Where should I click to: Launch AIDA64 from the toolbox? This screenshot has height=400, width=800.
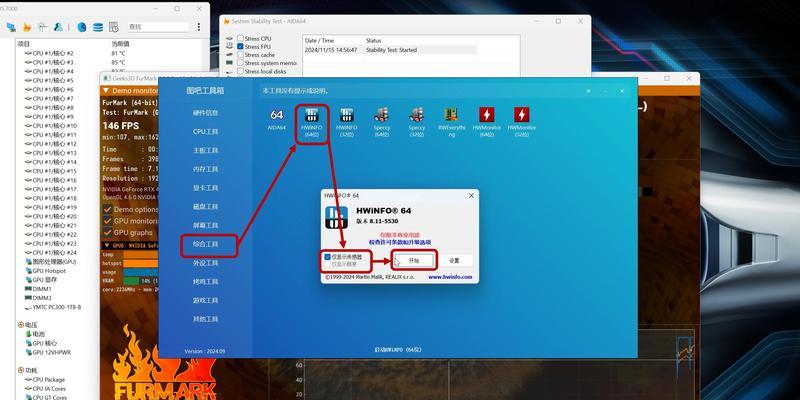[277, 119]
